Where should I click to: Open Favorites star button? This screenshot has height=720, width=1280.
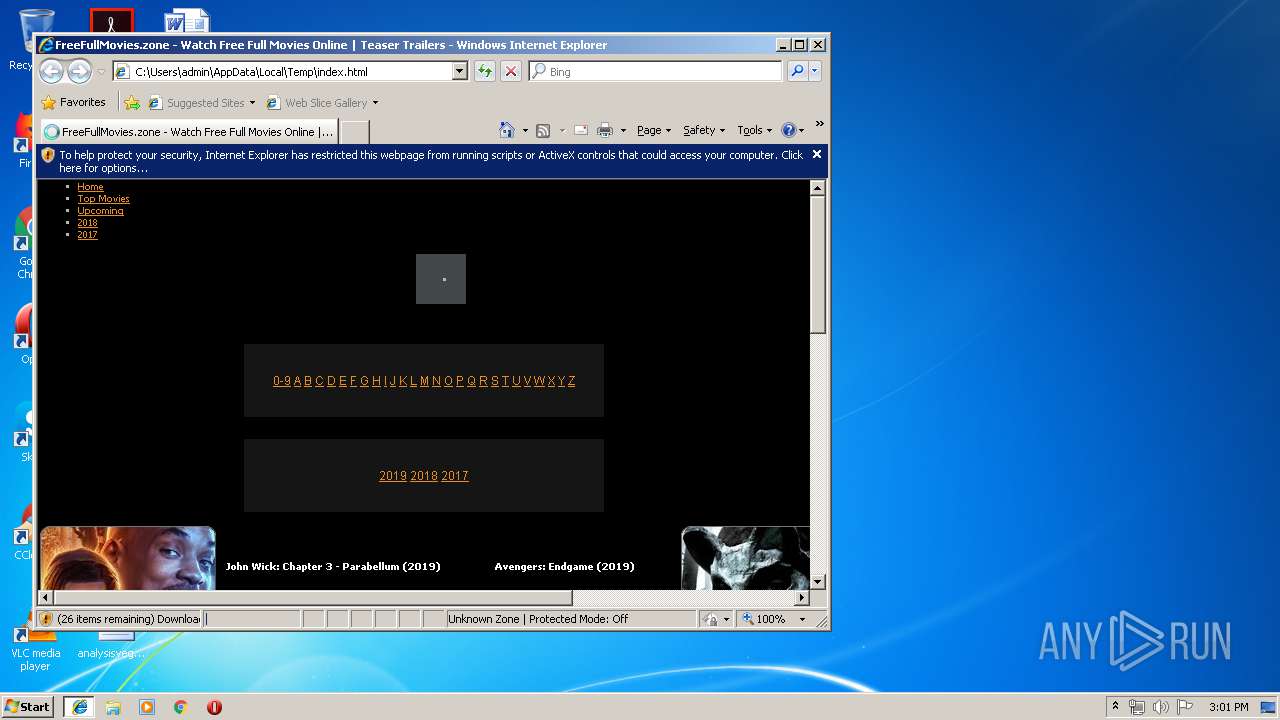click(x=73, y=102)
